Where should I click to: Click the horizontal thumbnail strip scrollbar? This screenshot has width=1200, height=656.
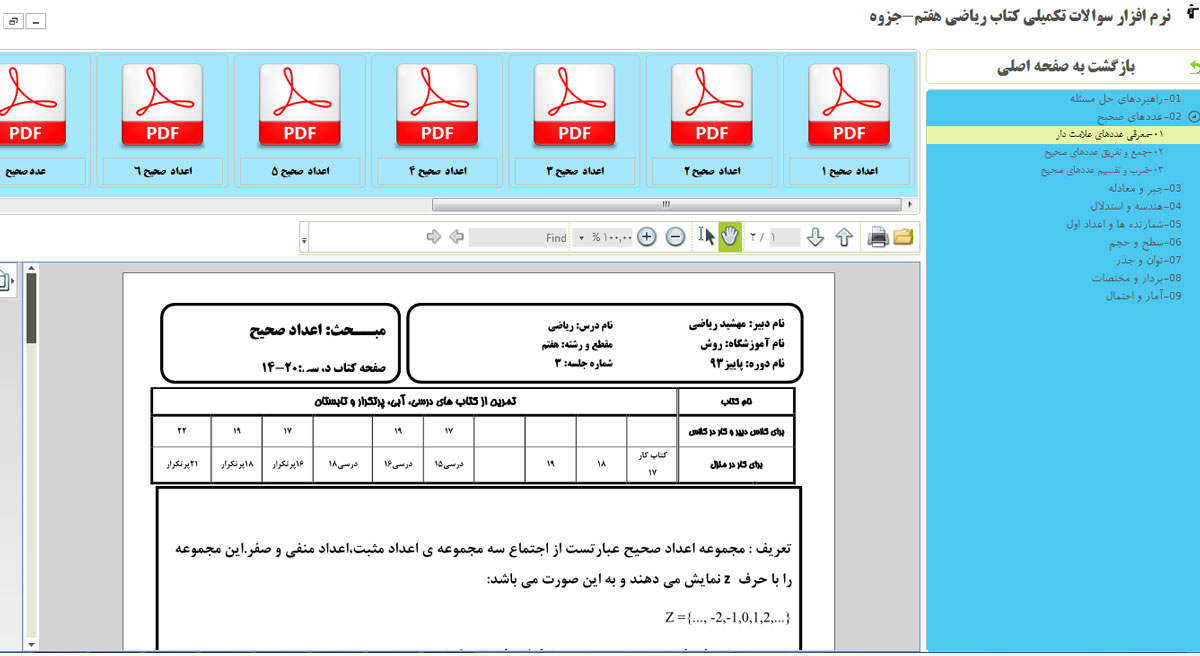click(x=664, y=204)
